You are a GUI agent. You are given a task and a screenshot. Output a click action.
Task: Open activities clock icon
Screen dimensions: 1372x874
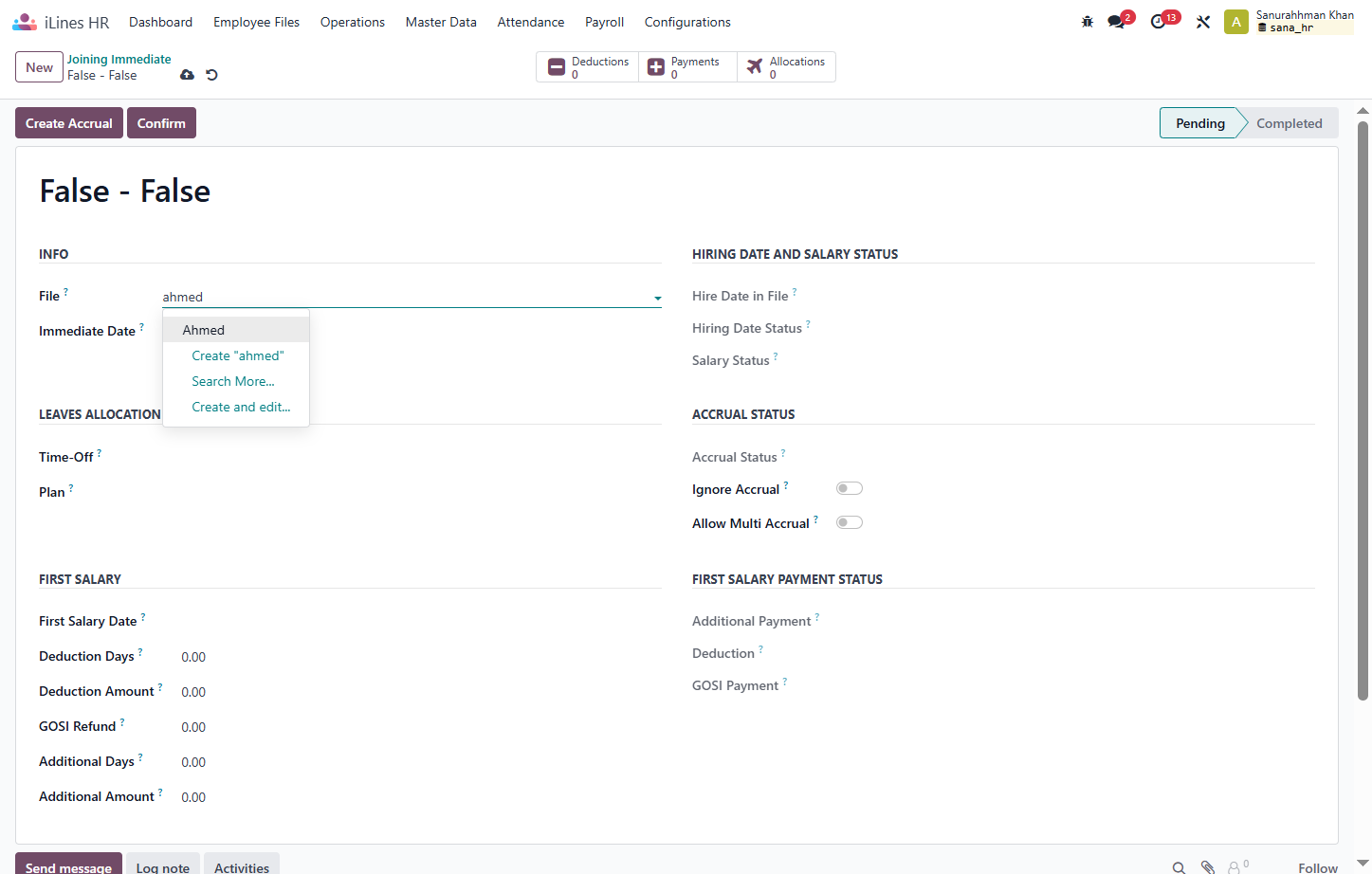(1158, 22)
